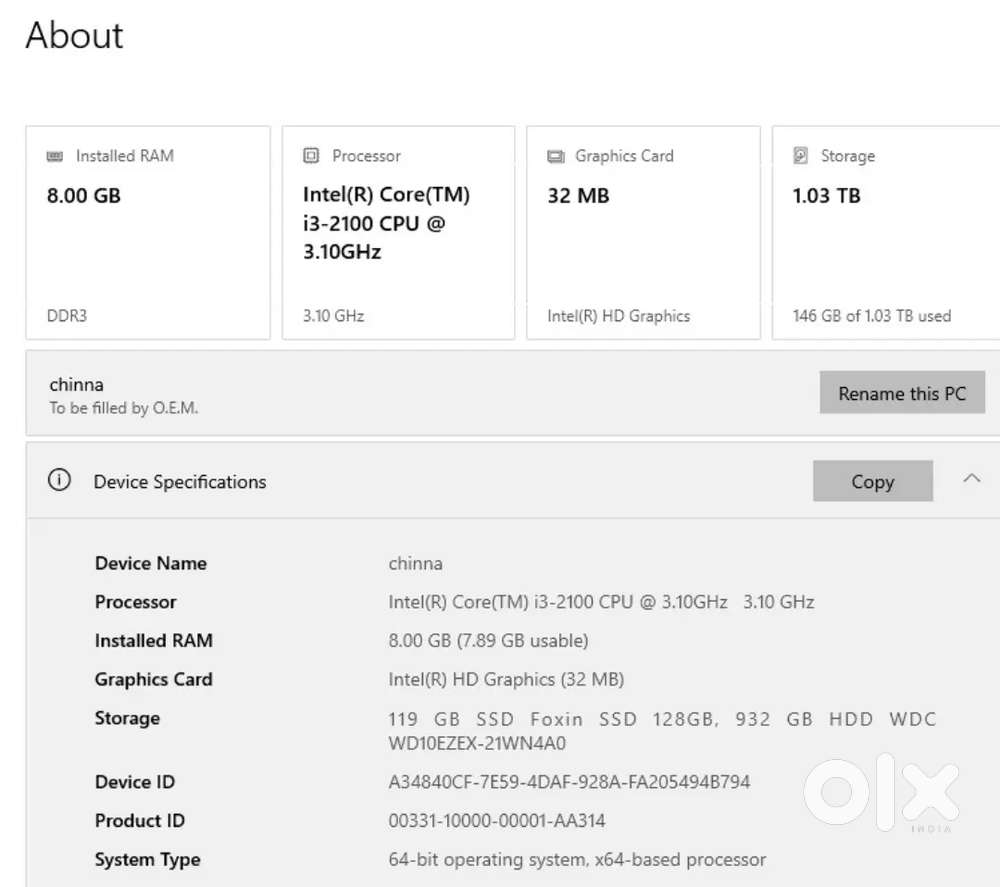
Task: Collapse the Device Specifications section chevron
Action: 971,479
